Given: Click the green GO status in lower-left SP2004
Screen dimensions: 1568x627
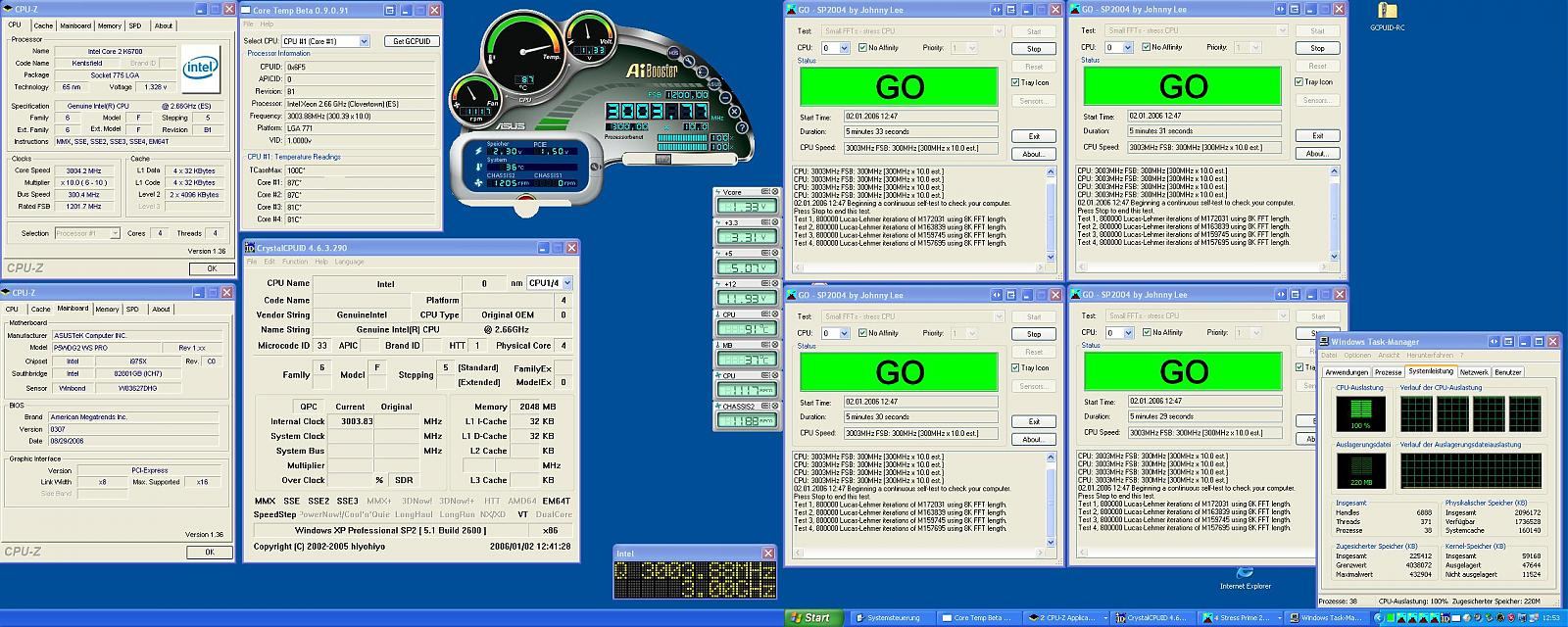Looking at the screenshot, I should coord(900,372).
